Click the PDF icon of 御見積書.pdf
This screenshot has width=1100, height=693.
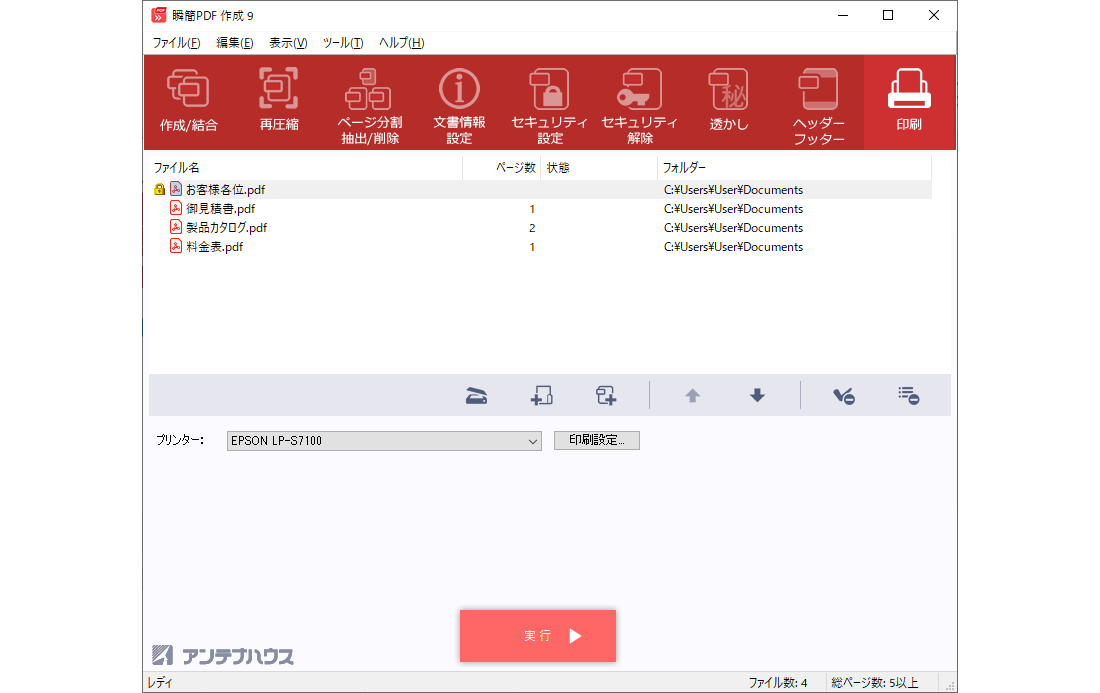coord(176,208)
